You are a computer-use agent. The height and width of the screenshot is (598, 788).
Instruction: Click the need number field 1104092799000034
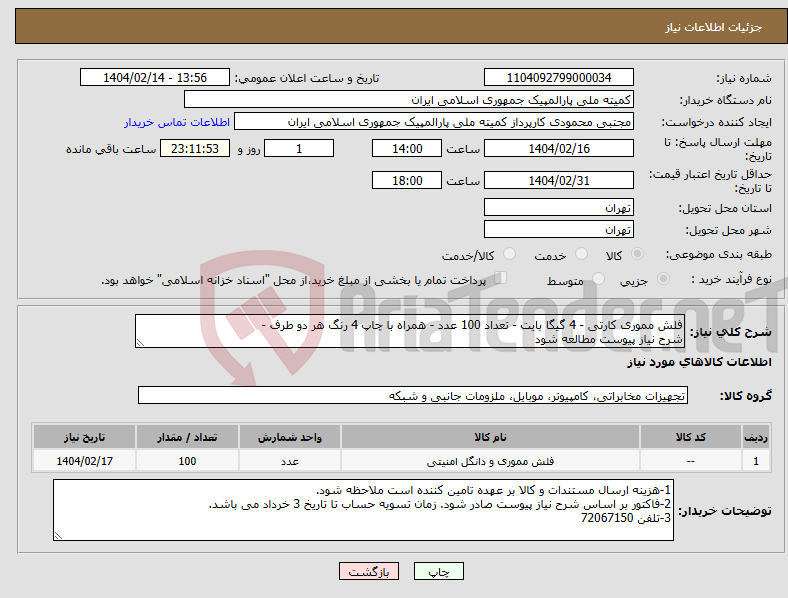coord(558,77)
